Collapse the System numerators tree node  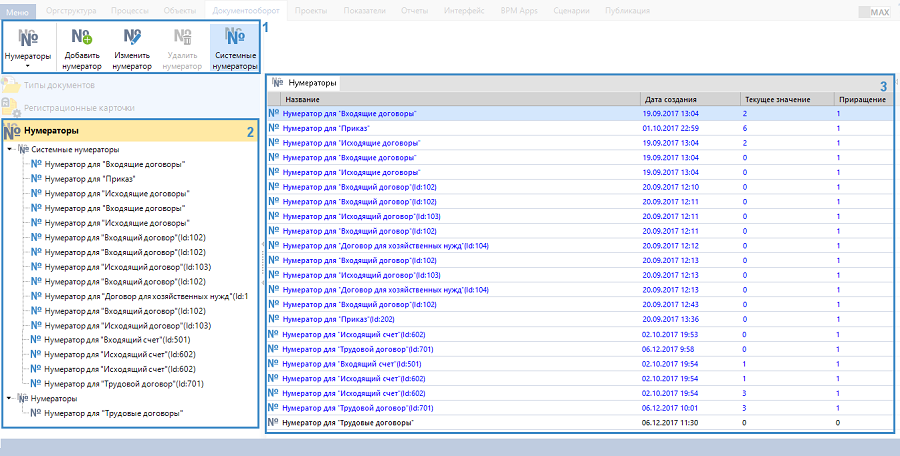(x=9, y=149)
